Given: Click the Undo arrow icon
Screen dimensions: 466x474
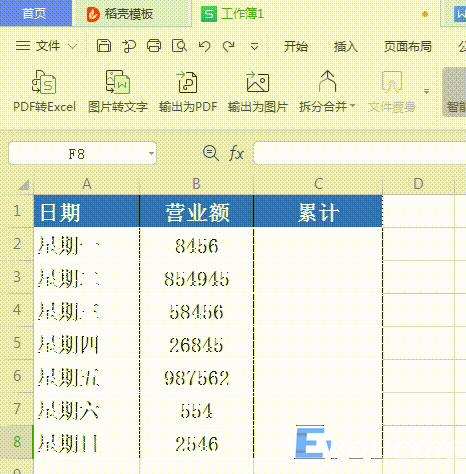Looking at the screenshot, I should (x=204, y=46).
